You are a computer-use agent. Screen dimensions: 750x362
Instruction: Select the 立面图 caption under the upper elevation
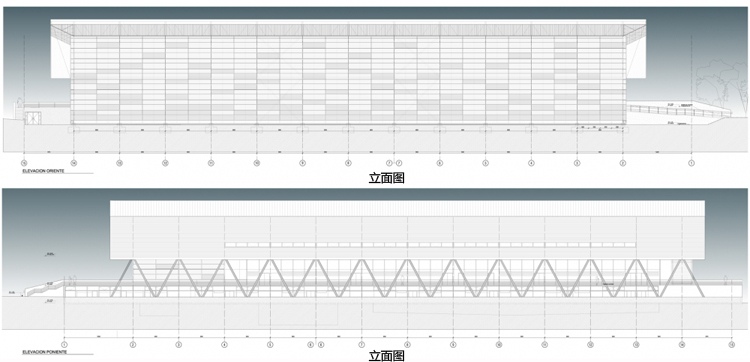tap(386, 178)
